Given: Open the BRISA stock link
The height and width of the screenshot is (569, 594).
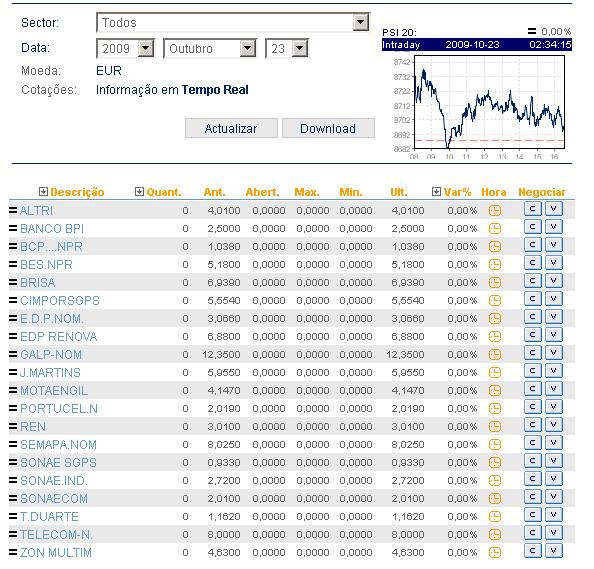Looking at the screenshot, I should coord(38,282).
